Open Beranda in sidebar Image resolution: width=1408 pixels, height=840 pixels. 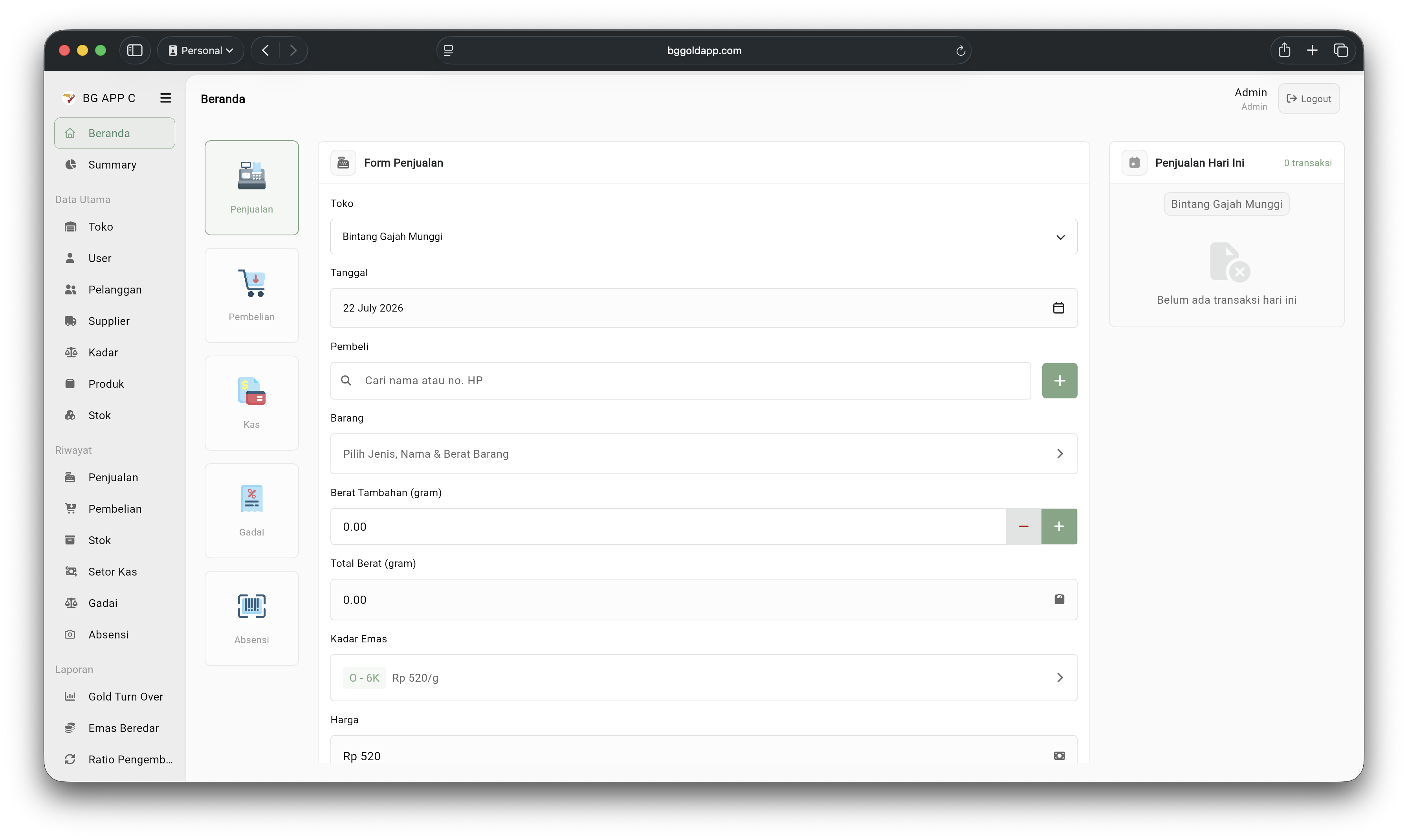(x=114, y=133)
